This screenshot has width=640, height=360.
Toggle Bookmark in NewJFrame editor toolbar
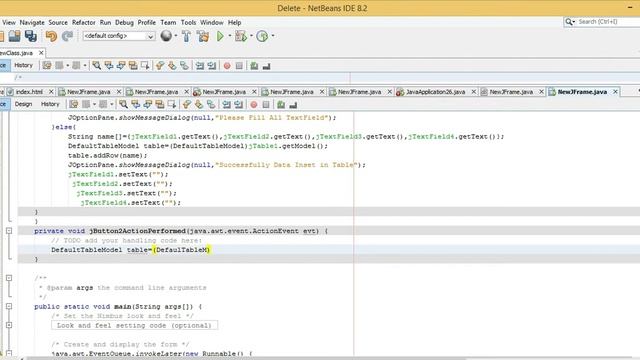[x=211, y=104]
